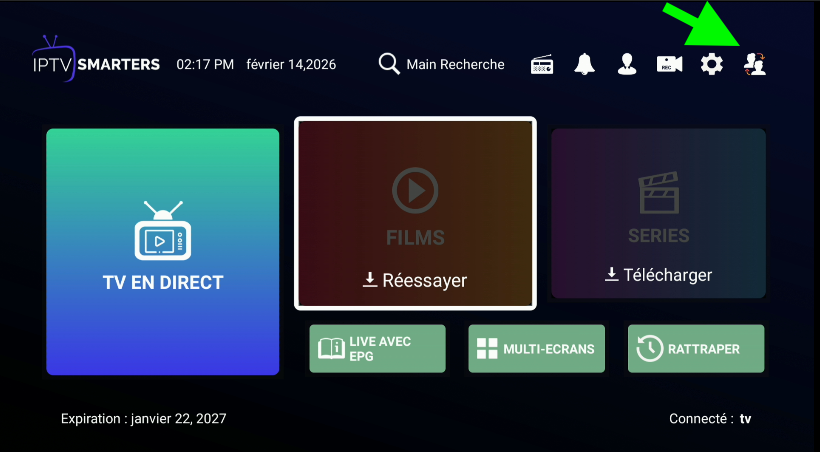Image resolution: width=820 pixels, height=452 pixels.
Task: Click the television icon in TV EN DIRECT
Action: point(162,232)
